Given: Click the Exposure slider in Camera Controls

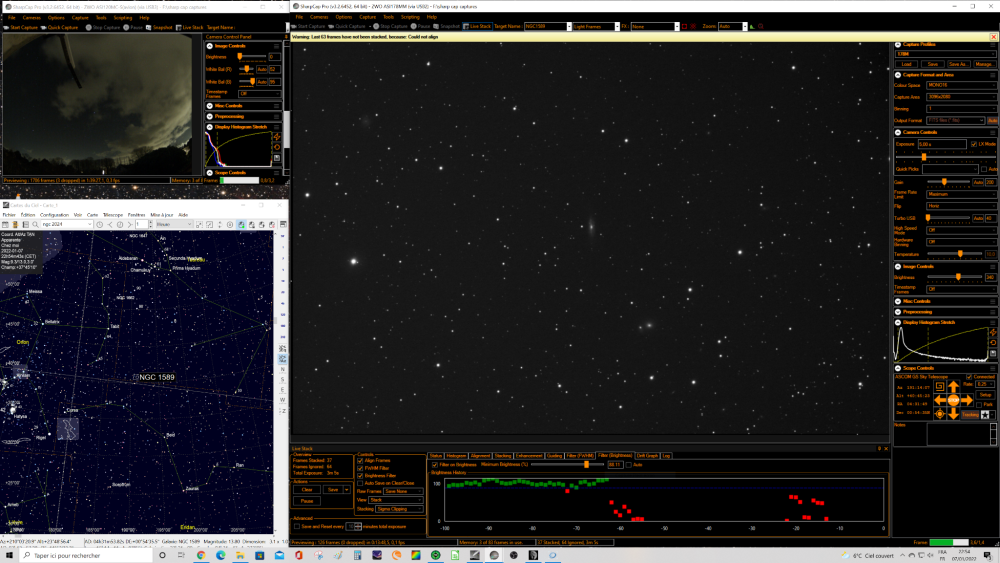Looking at the screenshot, I should coord(946,156).
